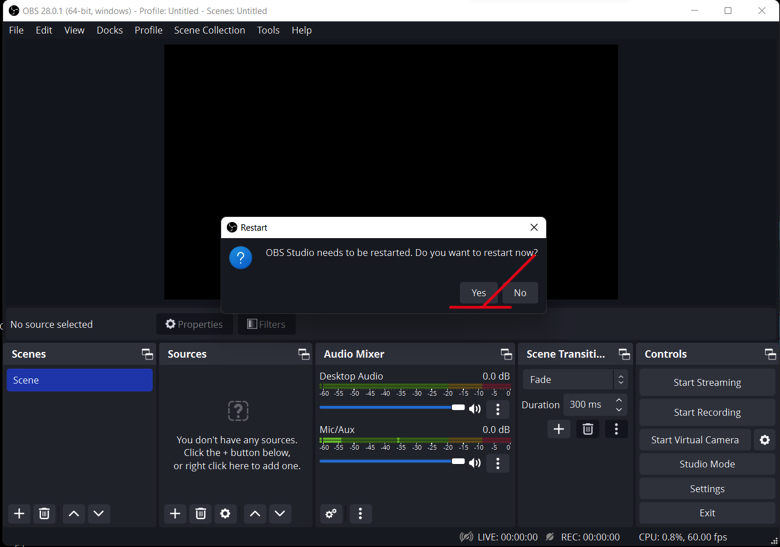Click the Desktop Audio 0.0 dB value
This screenshot has width=780, height=547.
[496, 376]
